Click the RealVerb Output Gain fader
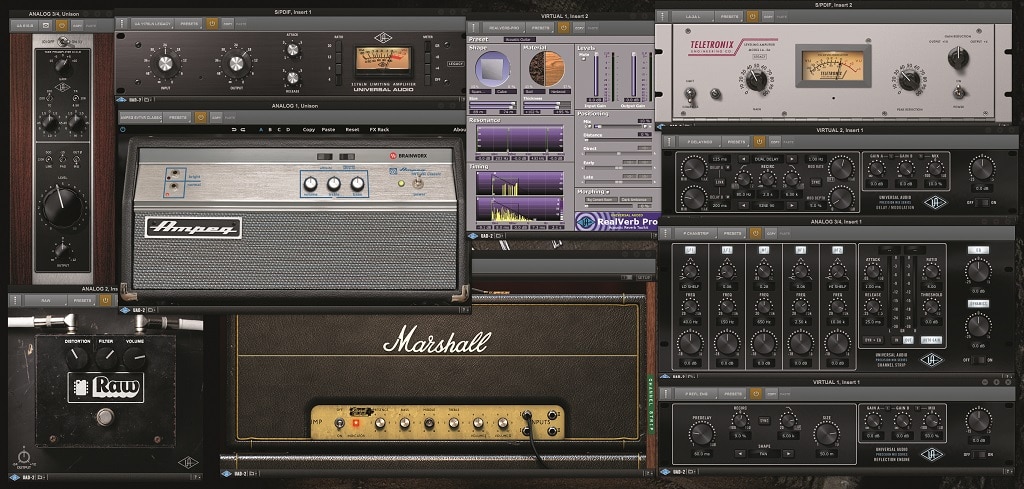1024x489 pixels. 633,74
